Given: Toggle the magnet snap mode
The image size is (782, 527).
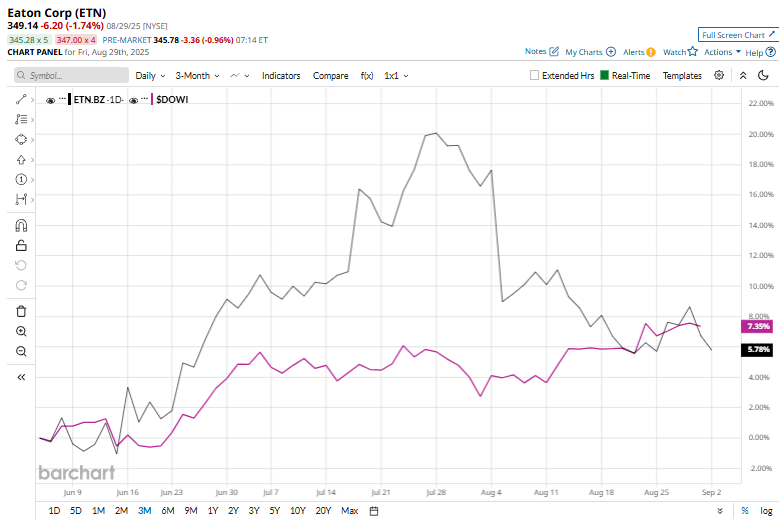Looking at the screenshot, I should pos(21,225).
